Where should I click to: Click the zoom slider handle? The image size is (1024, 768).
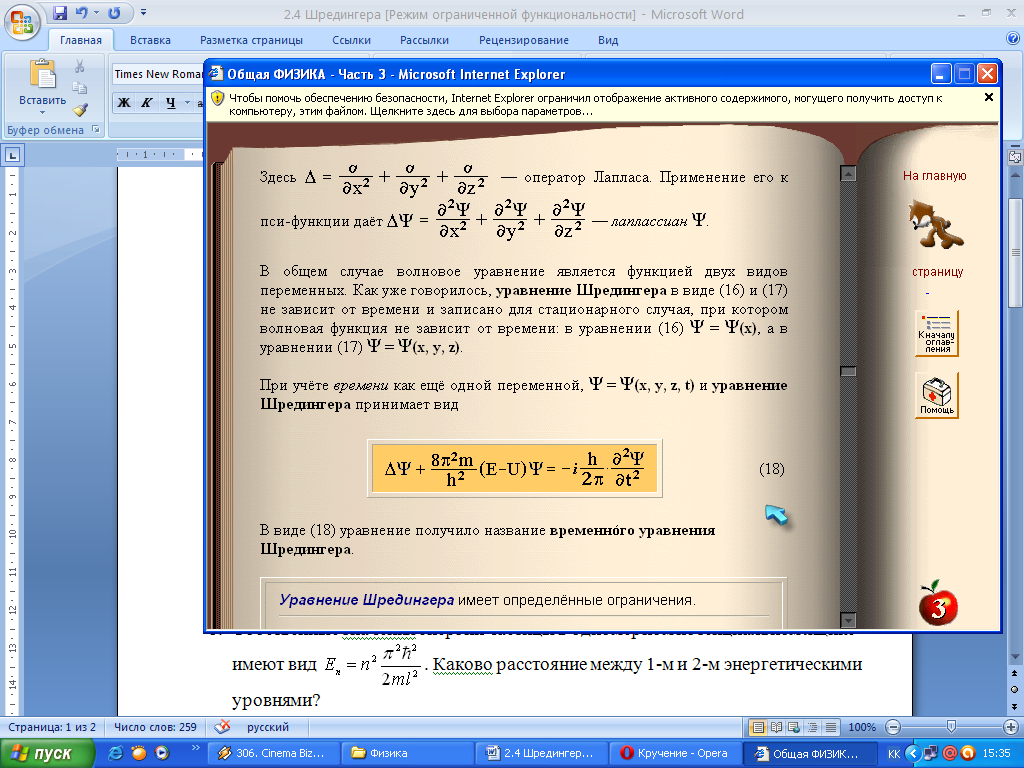pos(952,727)
